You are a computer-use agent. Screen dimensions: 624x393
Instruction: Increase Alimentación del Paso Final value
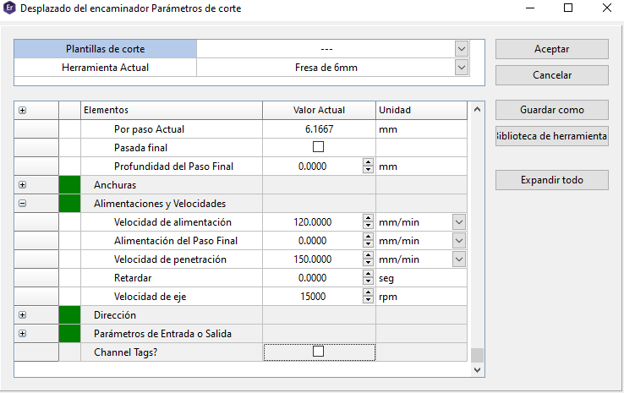(368, 237)
